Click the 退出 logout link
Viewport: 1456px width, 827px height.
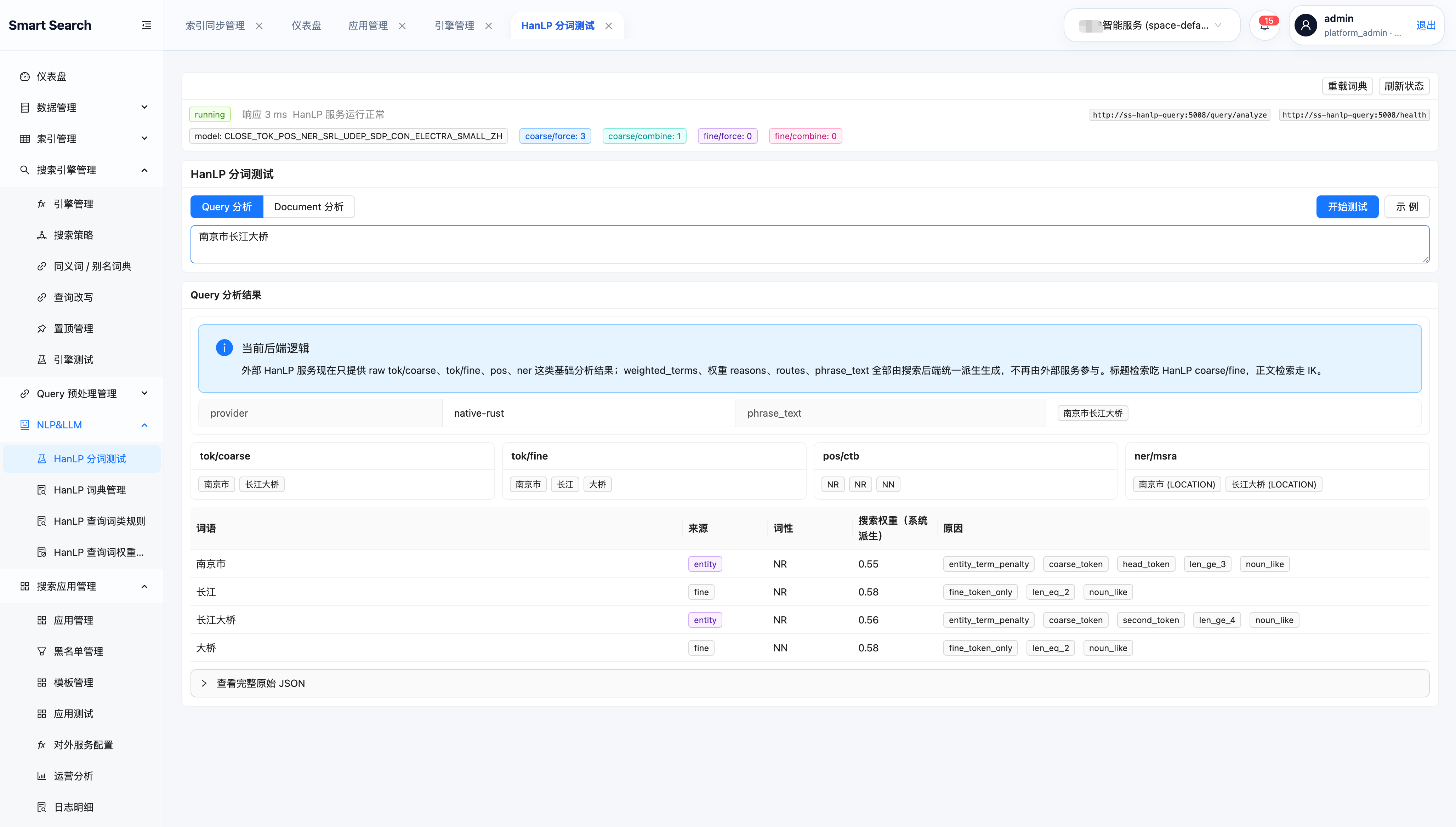[x=1425, y=25]
